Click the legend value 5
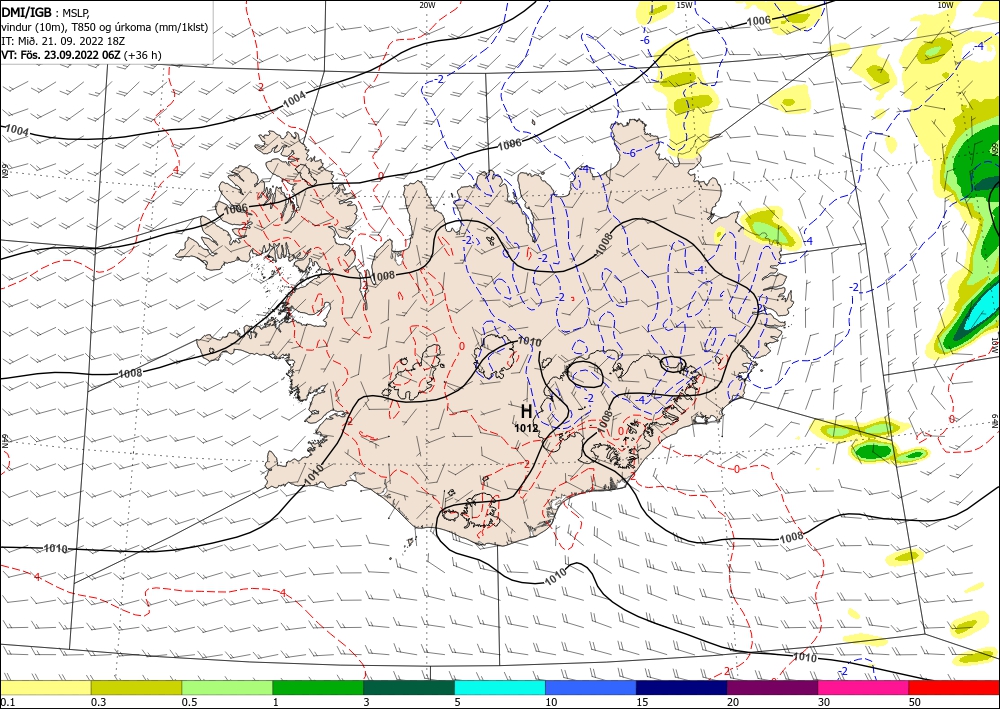The height and width of the screenshot is (709, 1000). (x=457, y=702)
